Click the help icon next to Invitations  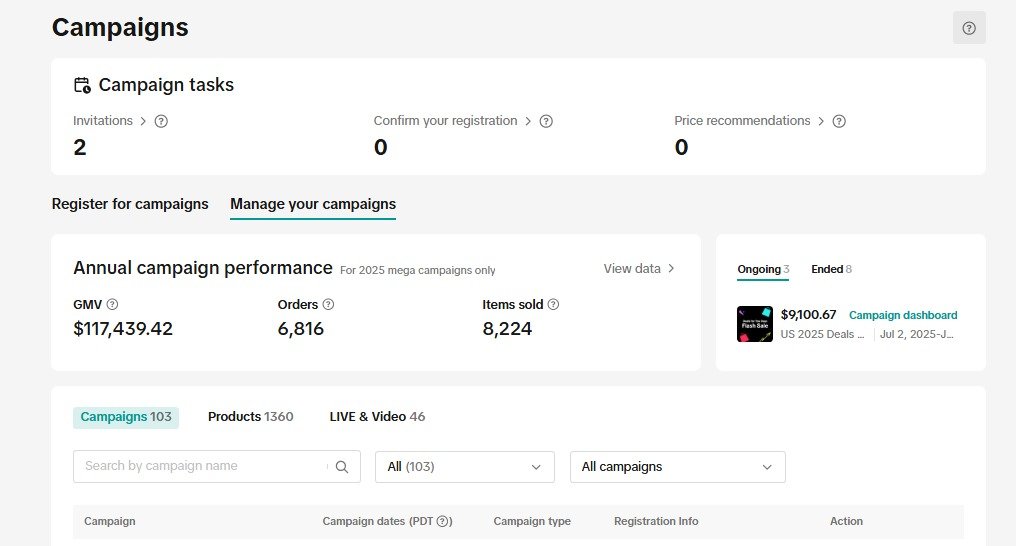coord(161,121)
